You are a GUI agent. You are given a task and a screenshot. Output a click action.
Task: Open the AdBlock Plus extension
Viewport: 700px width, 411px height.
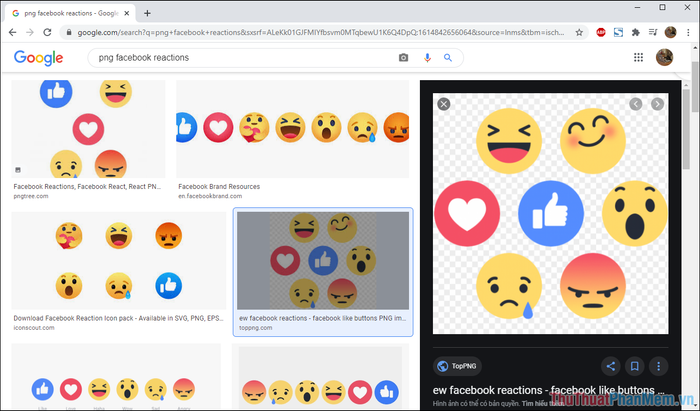(601, 32)
